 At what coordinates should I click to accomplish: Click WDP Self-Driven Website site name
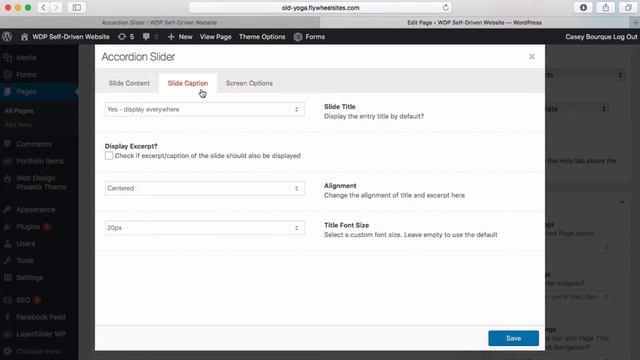point(71,37)
